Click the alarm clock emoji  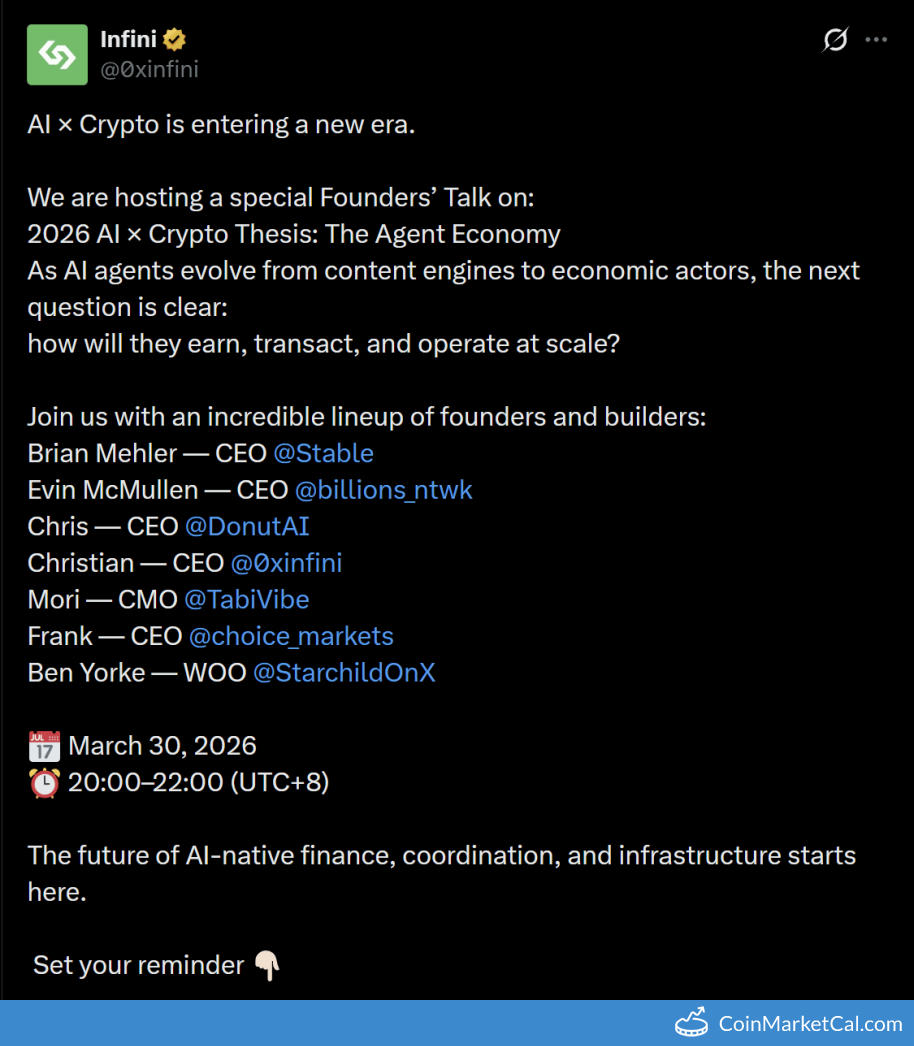tap(43, 782)
